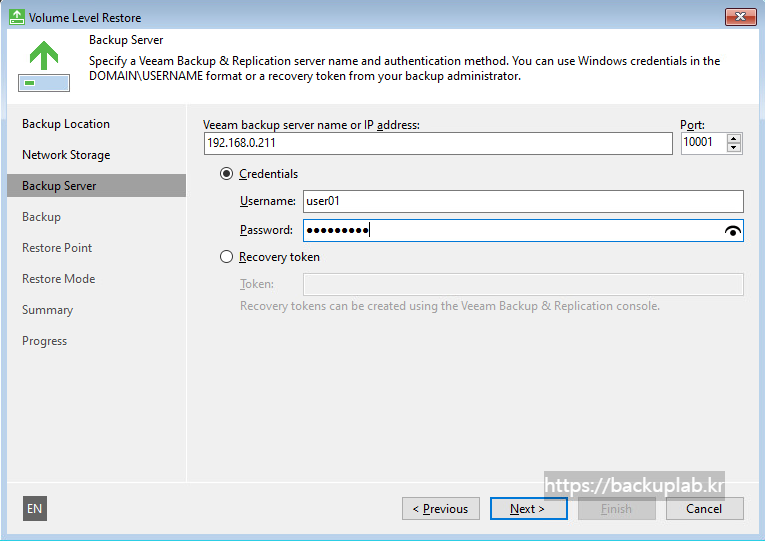Select the Backup Server step
765x541 pixels.
[x=97, y=185]
